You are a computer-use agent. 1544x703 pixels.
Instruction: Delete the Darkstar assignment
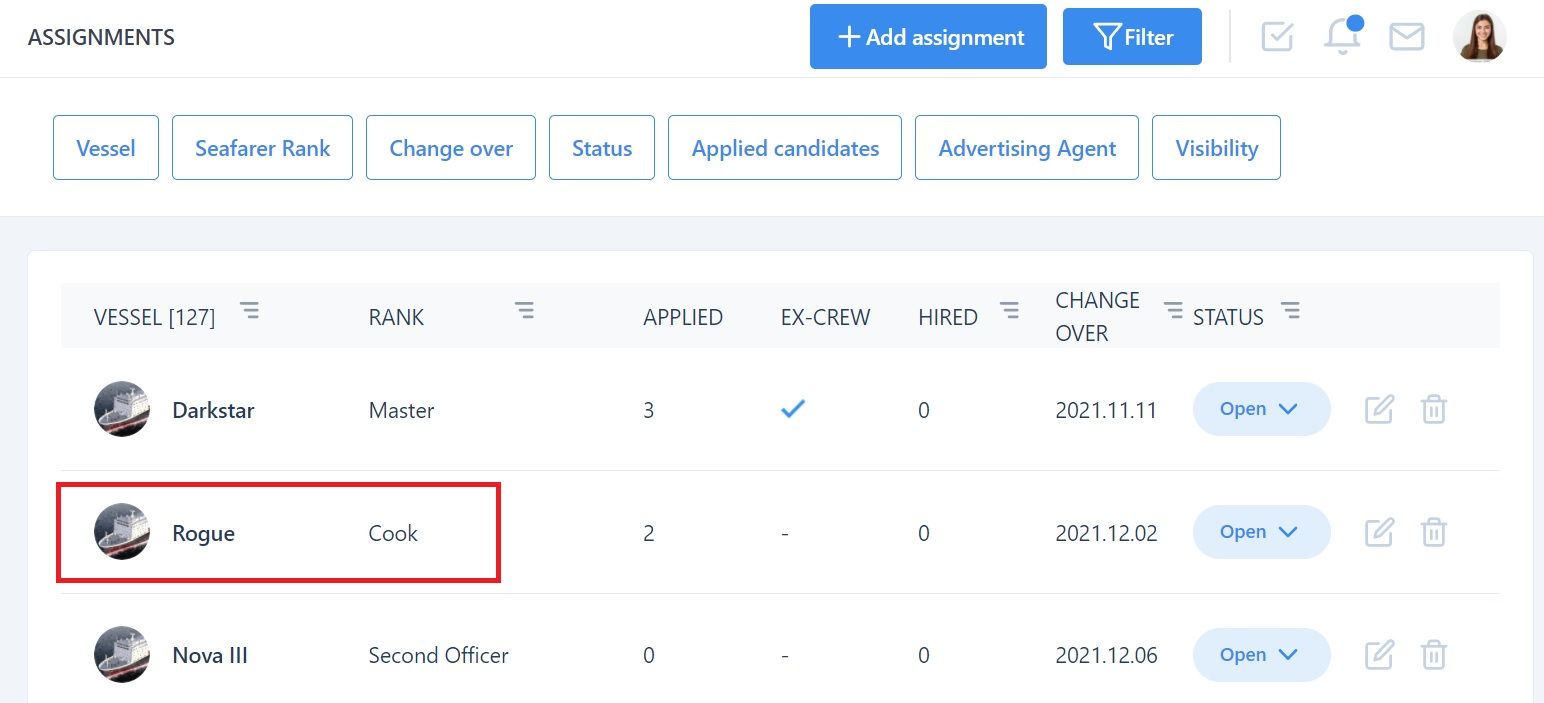click(x=1434, y=409)
